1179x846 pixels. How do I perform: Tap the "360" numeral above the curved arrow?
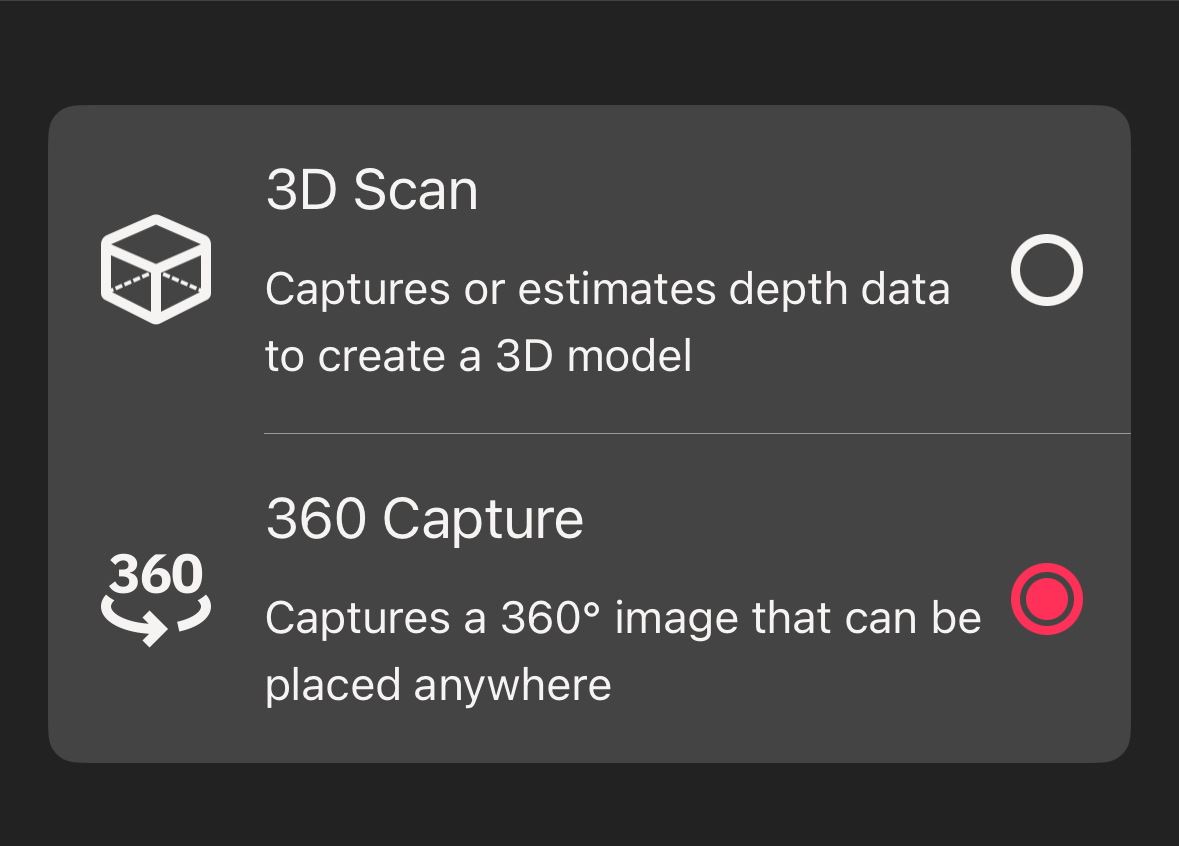[156, 575]
